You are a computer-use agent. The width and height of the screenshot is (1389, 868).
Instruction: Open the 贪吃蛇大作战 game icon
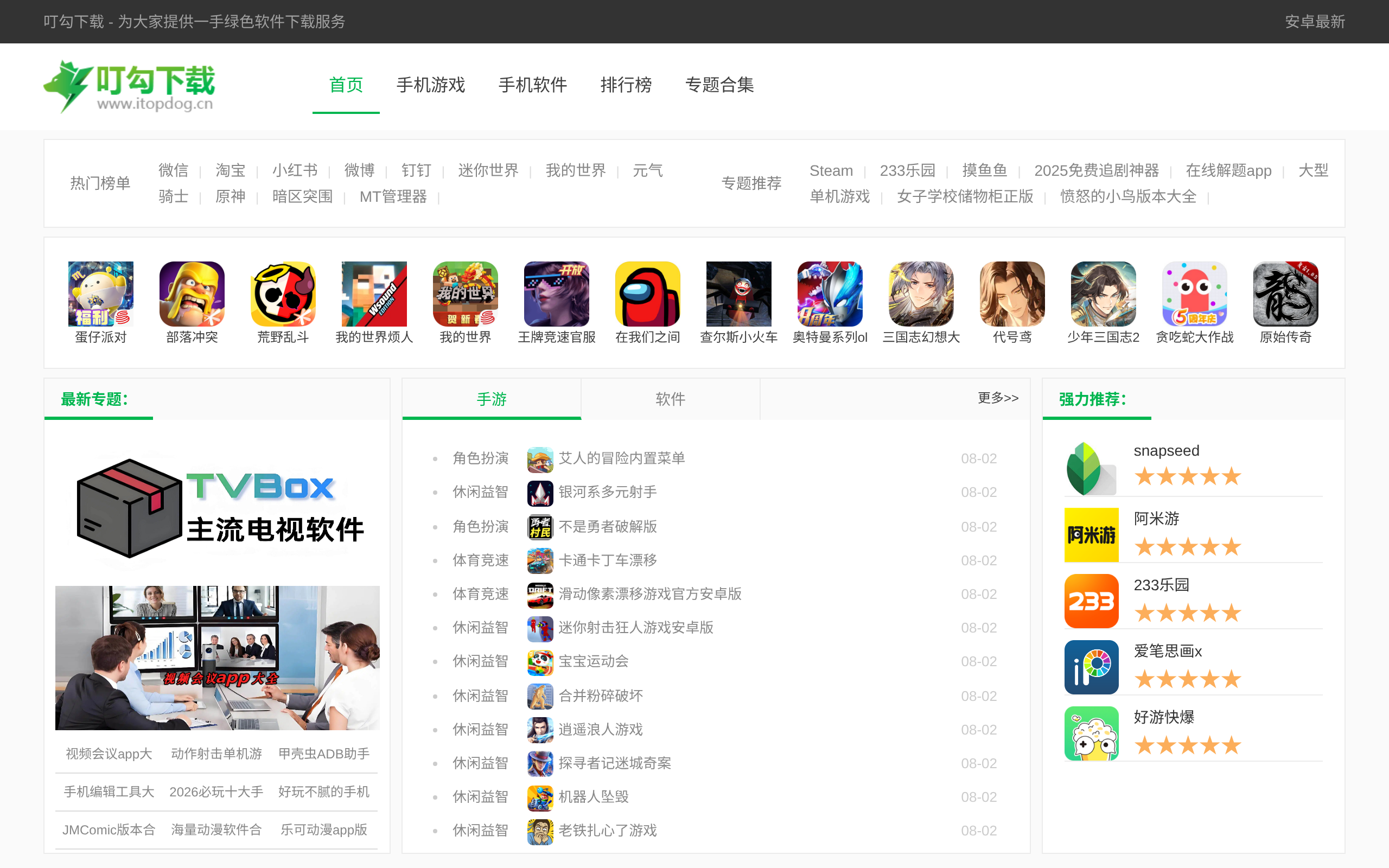(x=1194, y=294)
